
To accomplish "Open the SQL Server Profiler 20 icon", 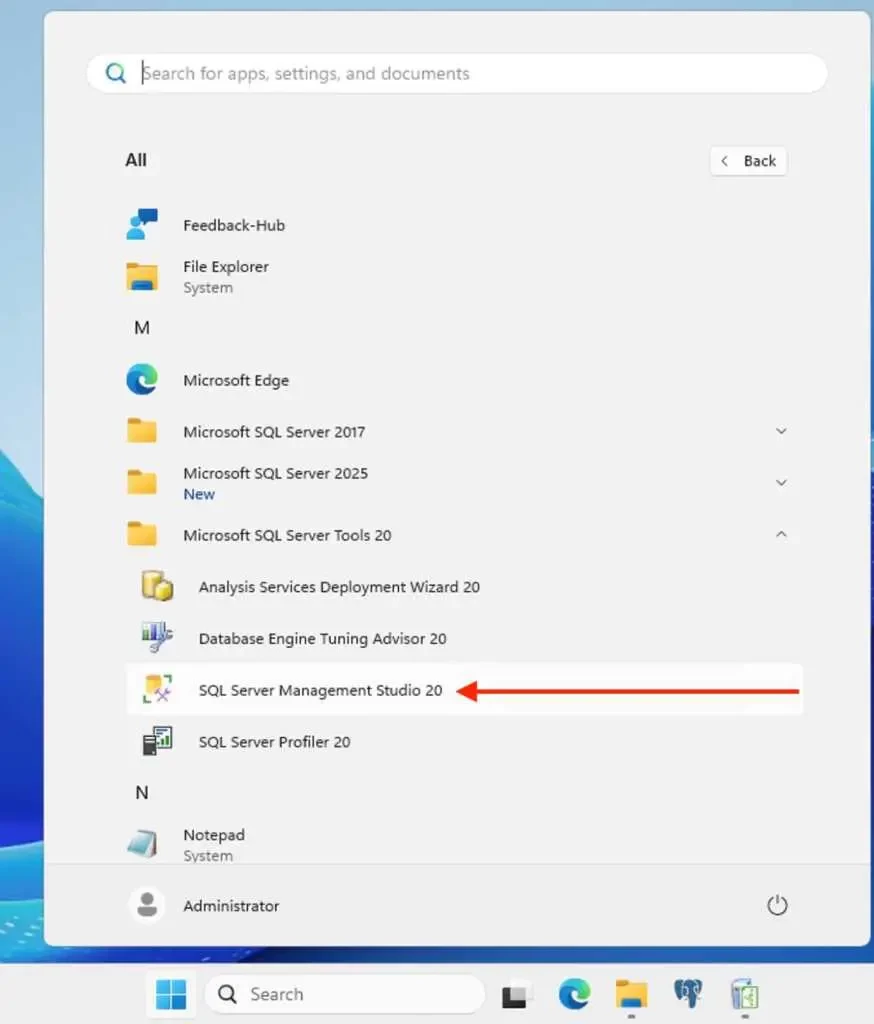I will 157,741.
